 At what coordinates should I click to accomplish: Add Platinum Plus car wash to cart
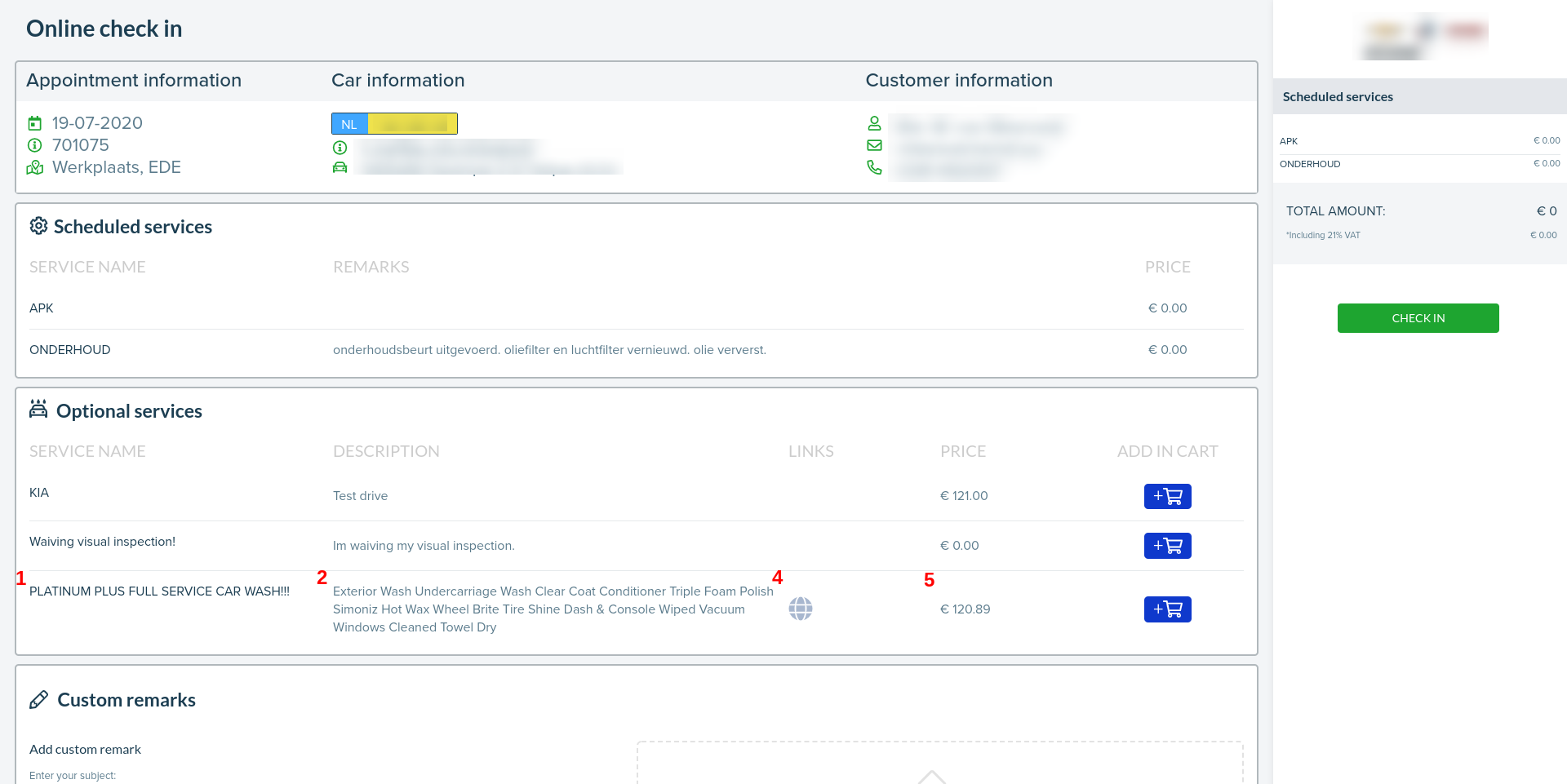pyautogui.click(x=1167, y=609)
